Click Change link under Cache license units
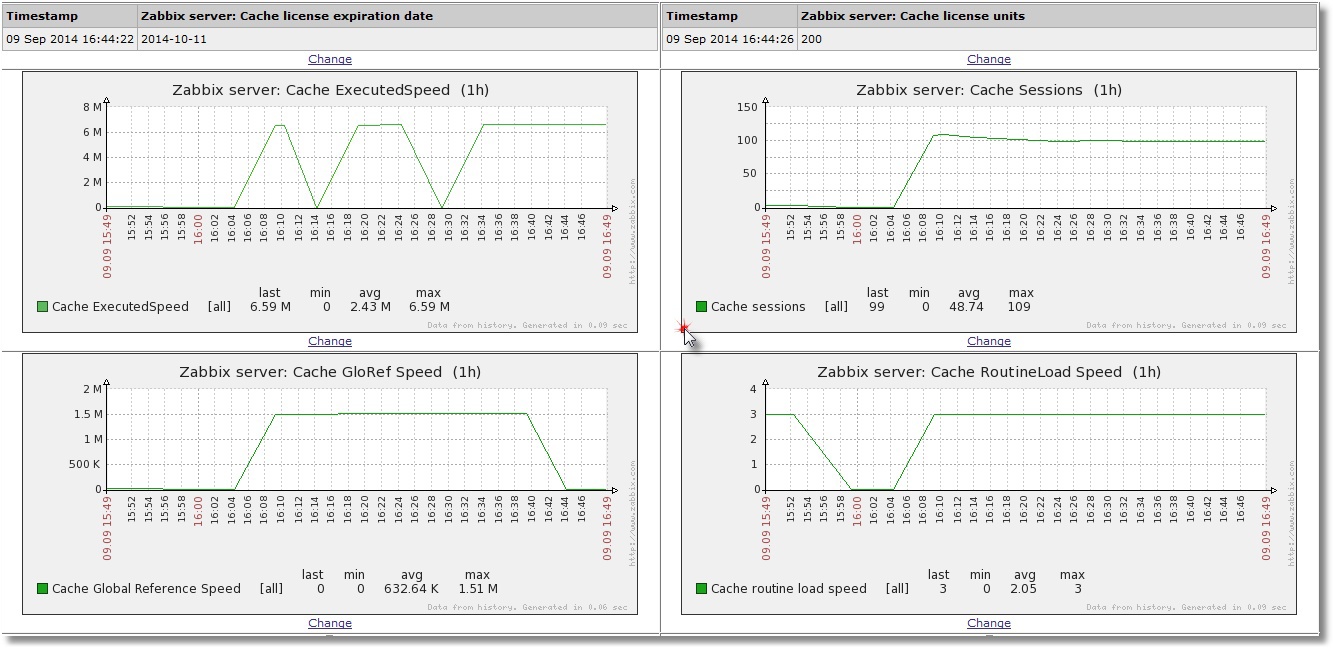The height and width of the screenshot is (650, 1334). 989,59
